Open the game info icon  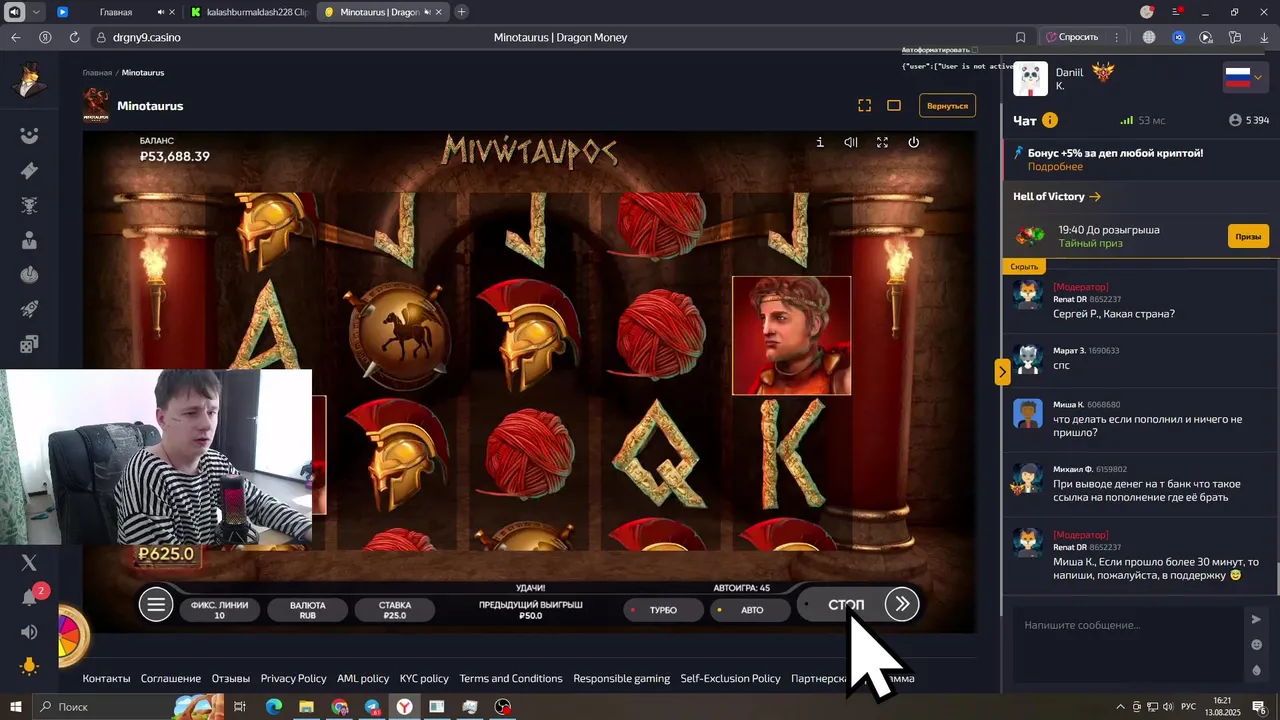[820, 142]
